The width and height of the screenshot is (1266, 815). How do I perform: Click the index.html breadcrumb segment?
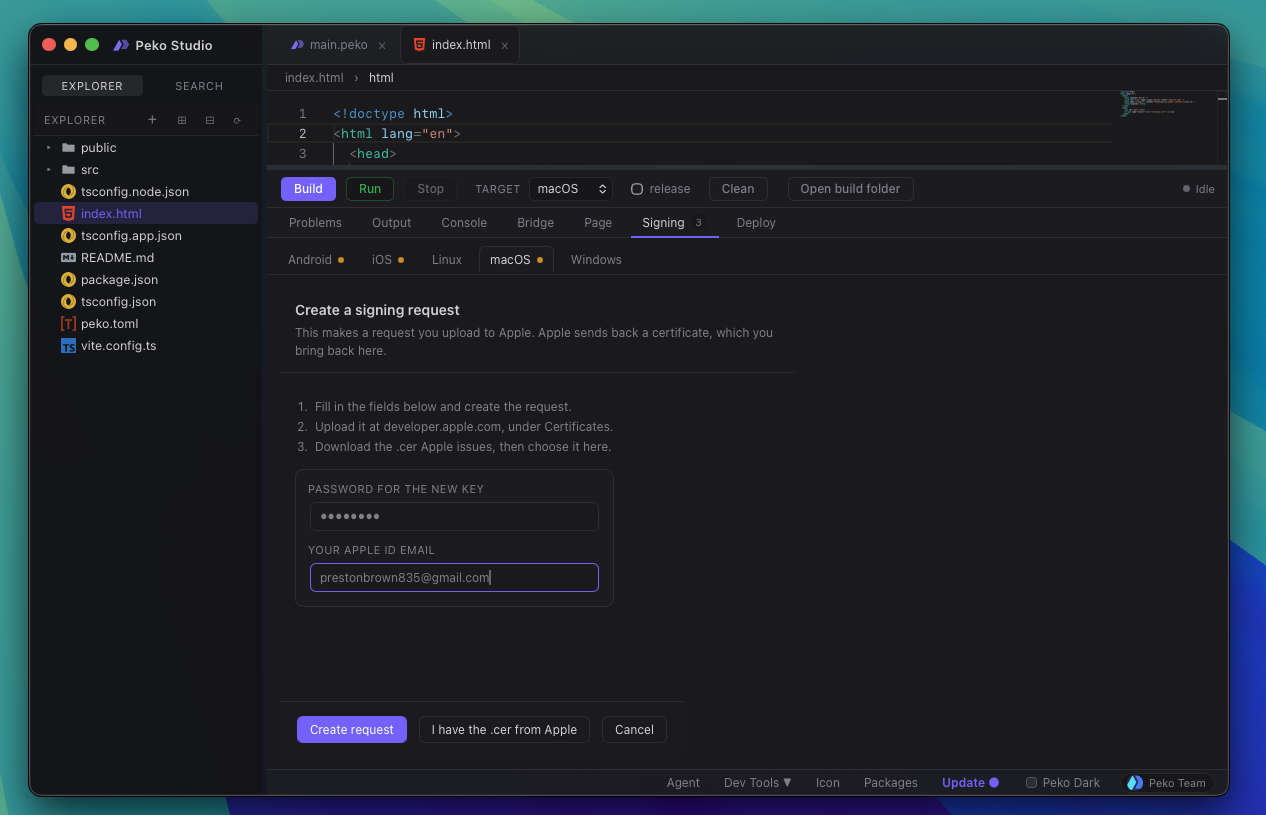click(x=314, y=78)
